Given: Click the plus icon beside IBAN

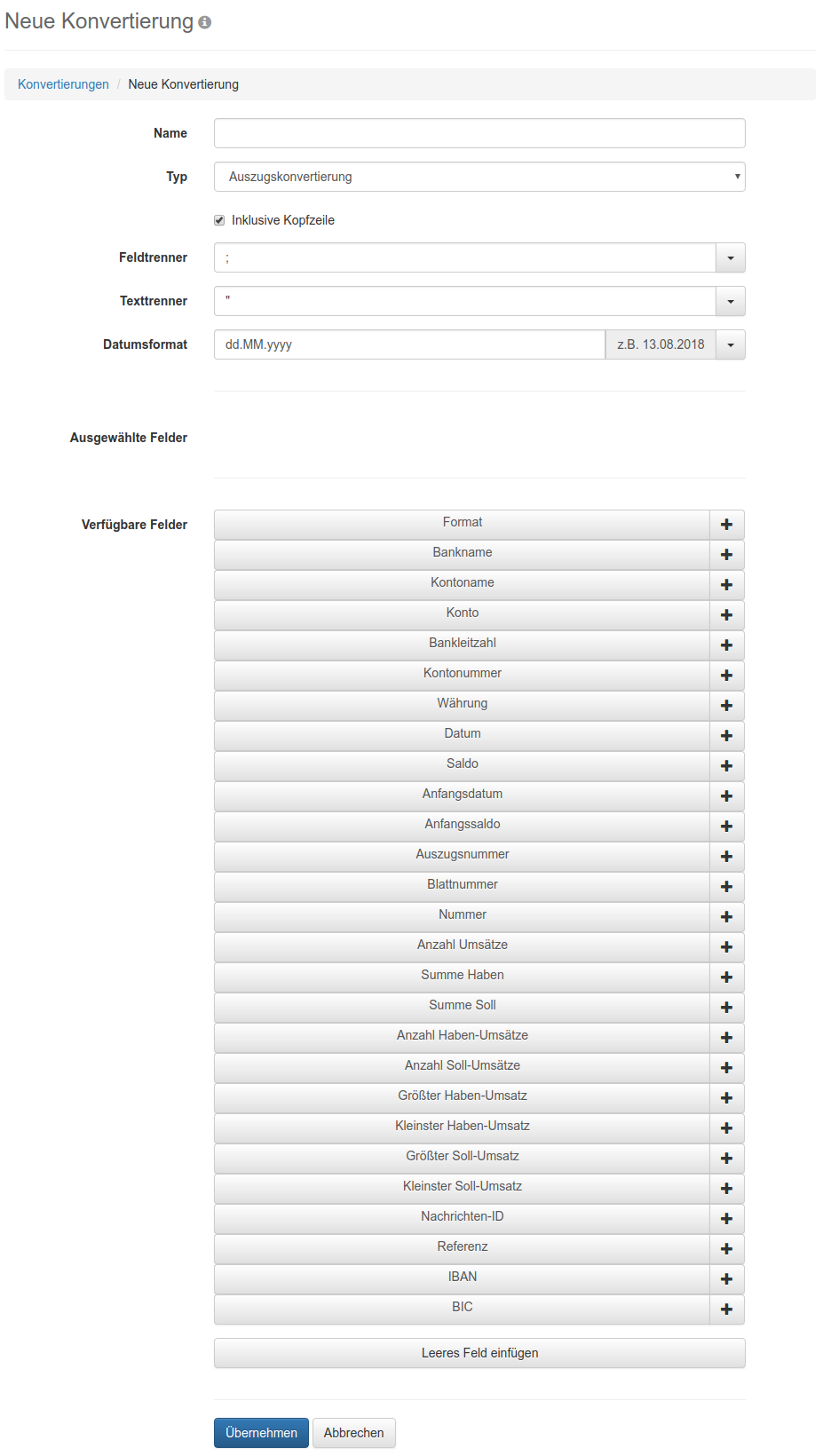Looking at the screenshot, I should [x=727, y=1279].
